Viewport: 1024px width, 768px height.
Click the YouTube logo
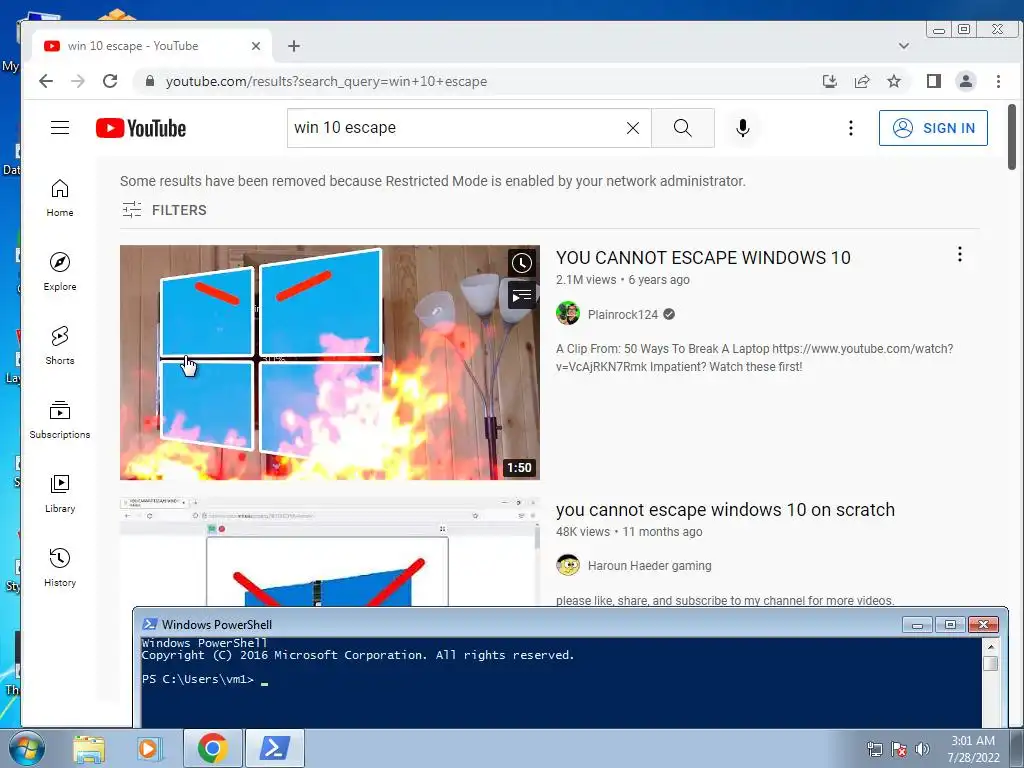[x=140, y=128]
